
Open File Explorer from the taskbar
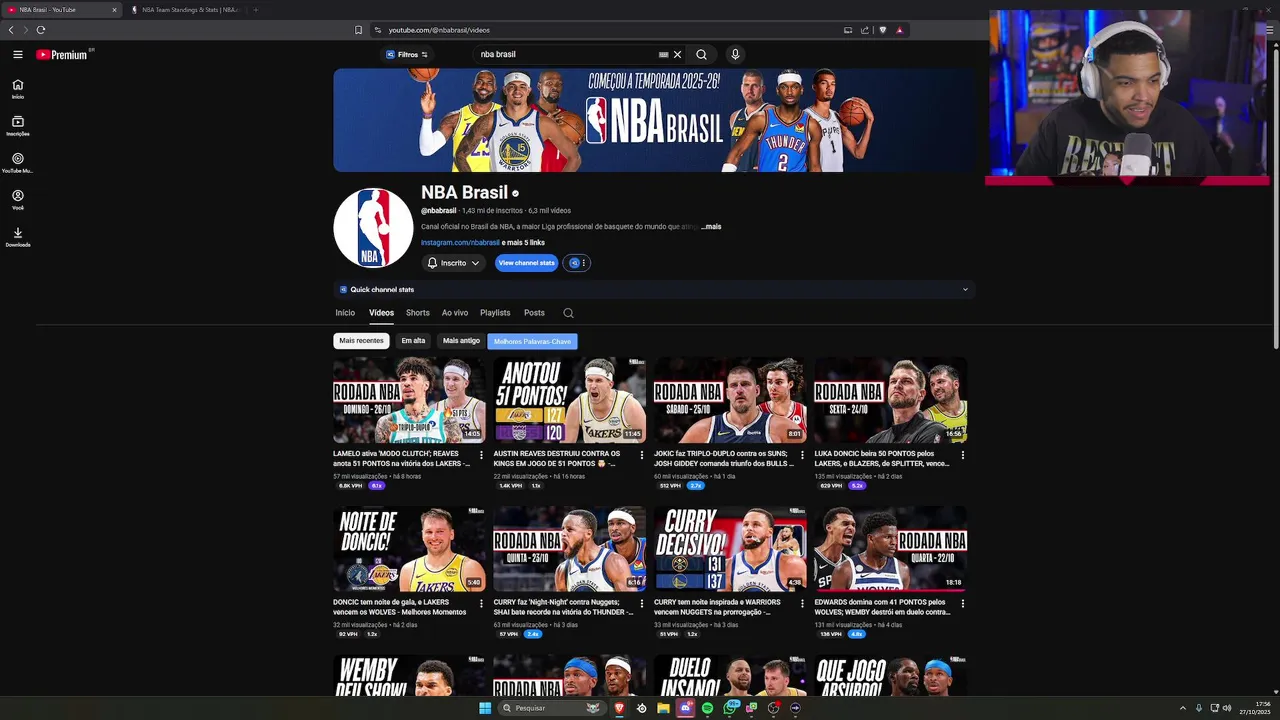tap(663, 708)
